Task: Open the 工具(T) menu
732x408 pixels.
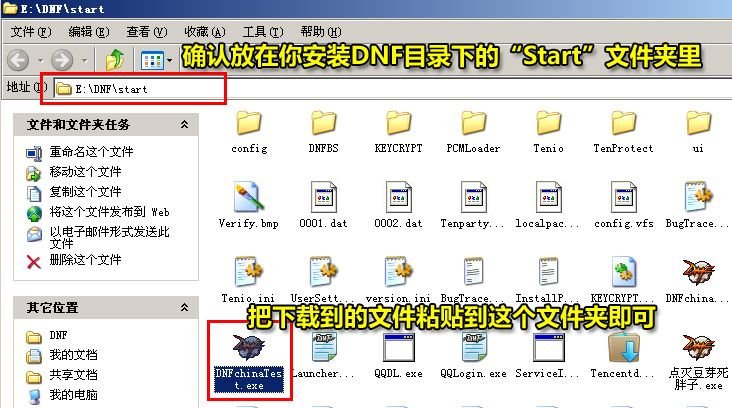Action: pyautogui.click(x=263, y=32)
